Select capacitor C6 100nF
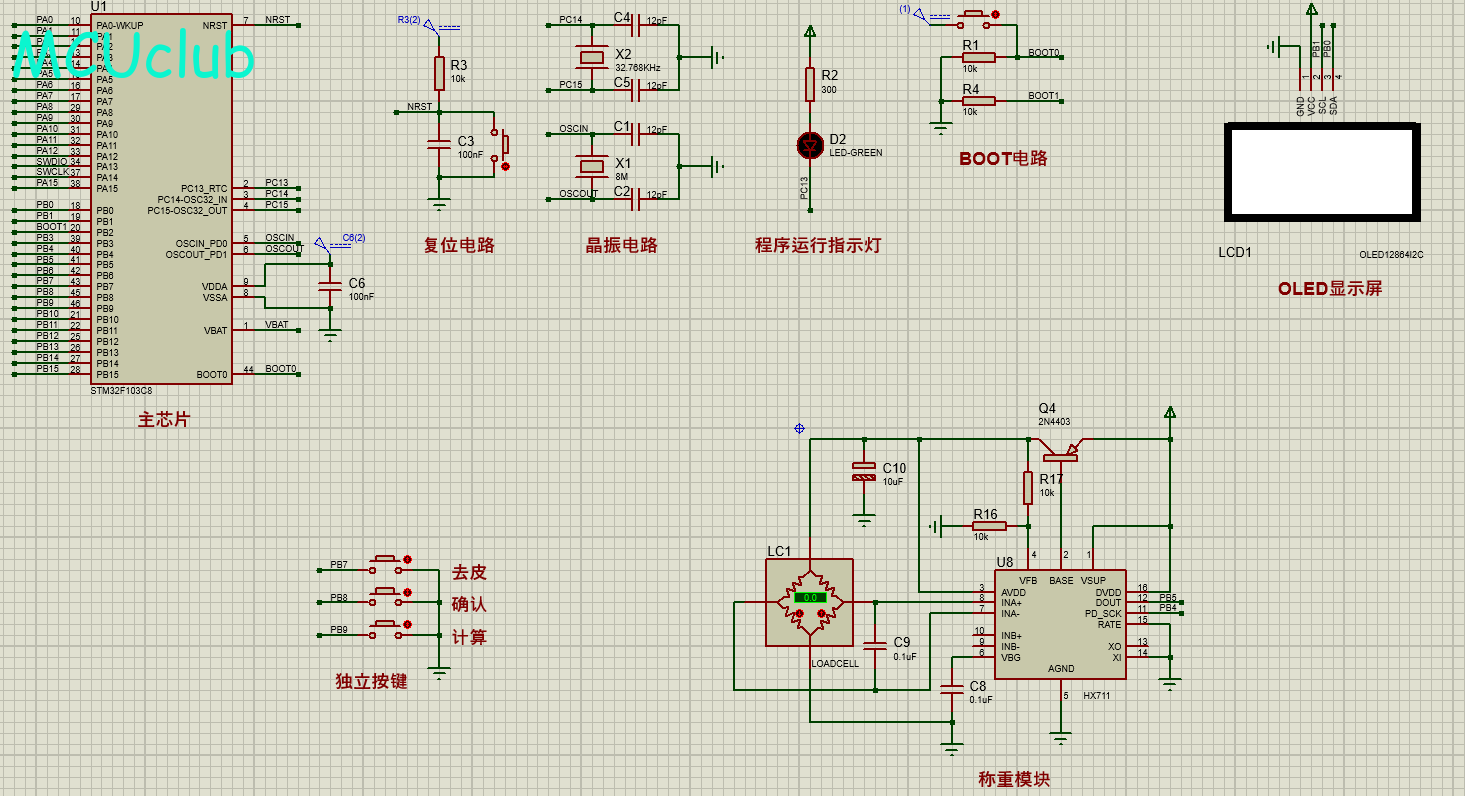This screenshot has width=1465, height=796. point(330,287)
